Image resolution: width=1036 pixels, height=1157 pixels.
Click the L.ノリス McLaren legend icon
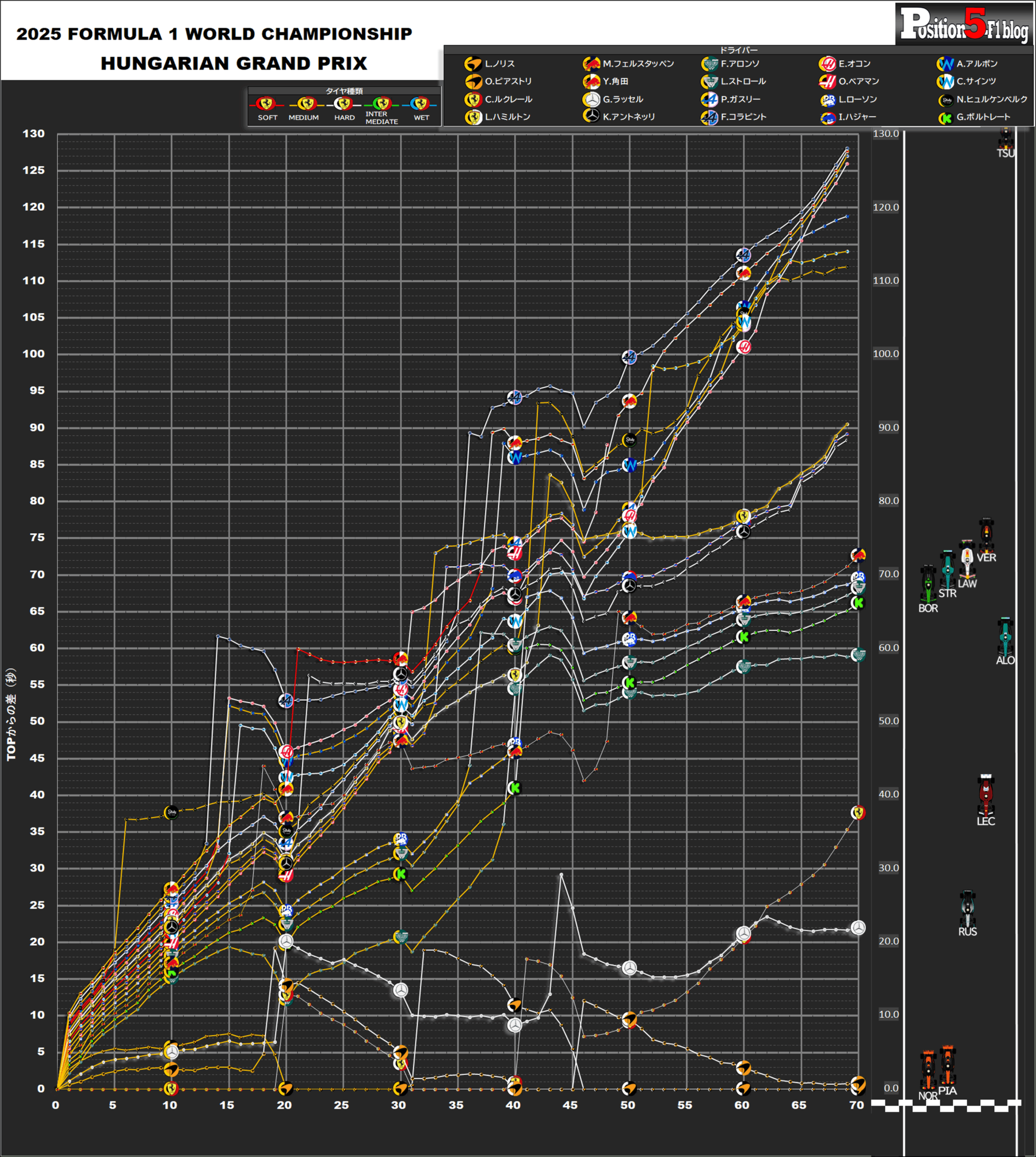click(x=473, y=64)
